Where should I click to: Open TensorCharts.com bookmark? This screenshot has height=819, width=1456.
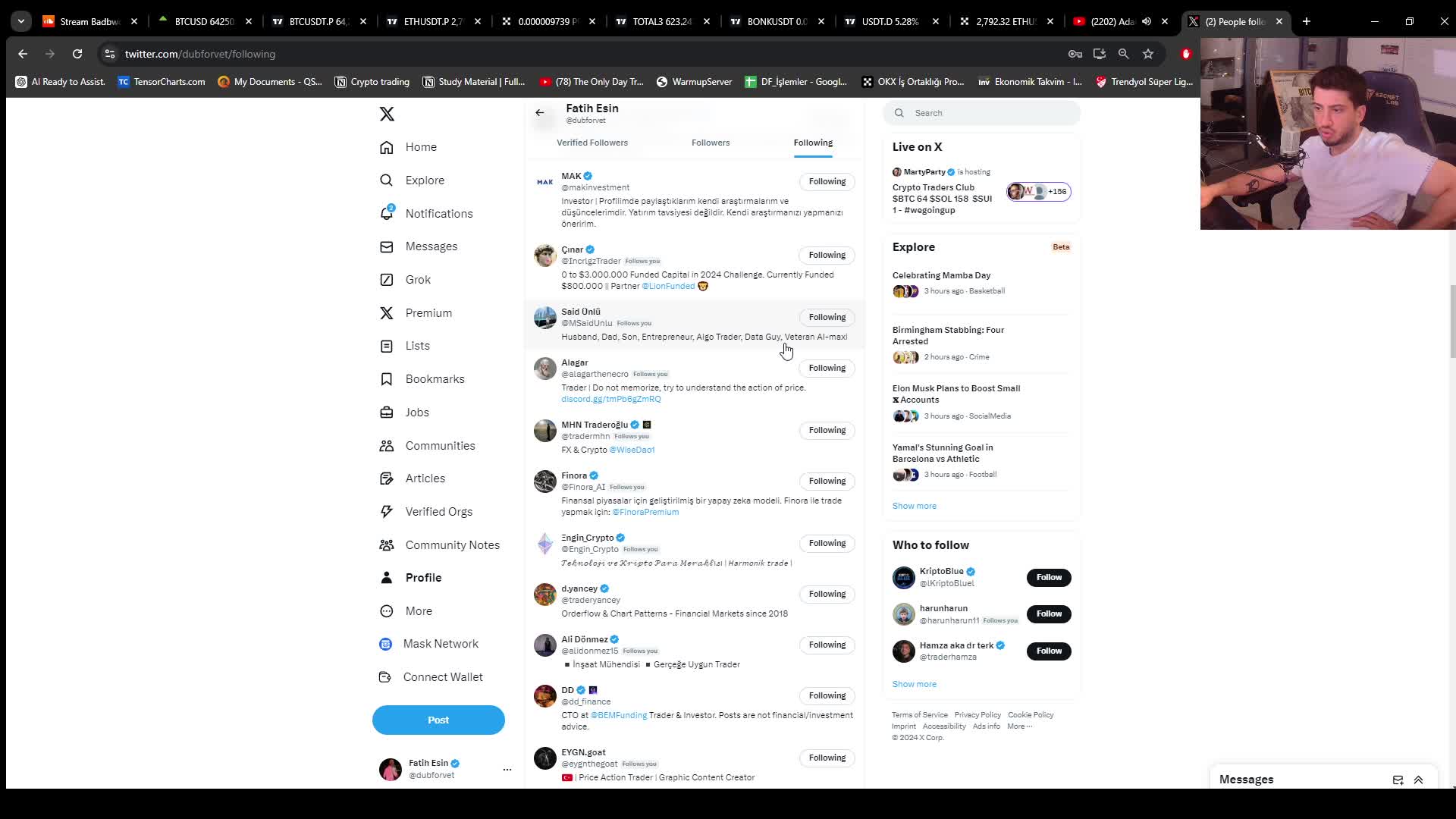(162, 82)
